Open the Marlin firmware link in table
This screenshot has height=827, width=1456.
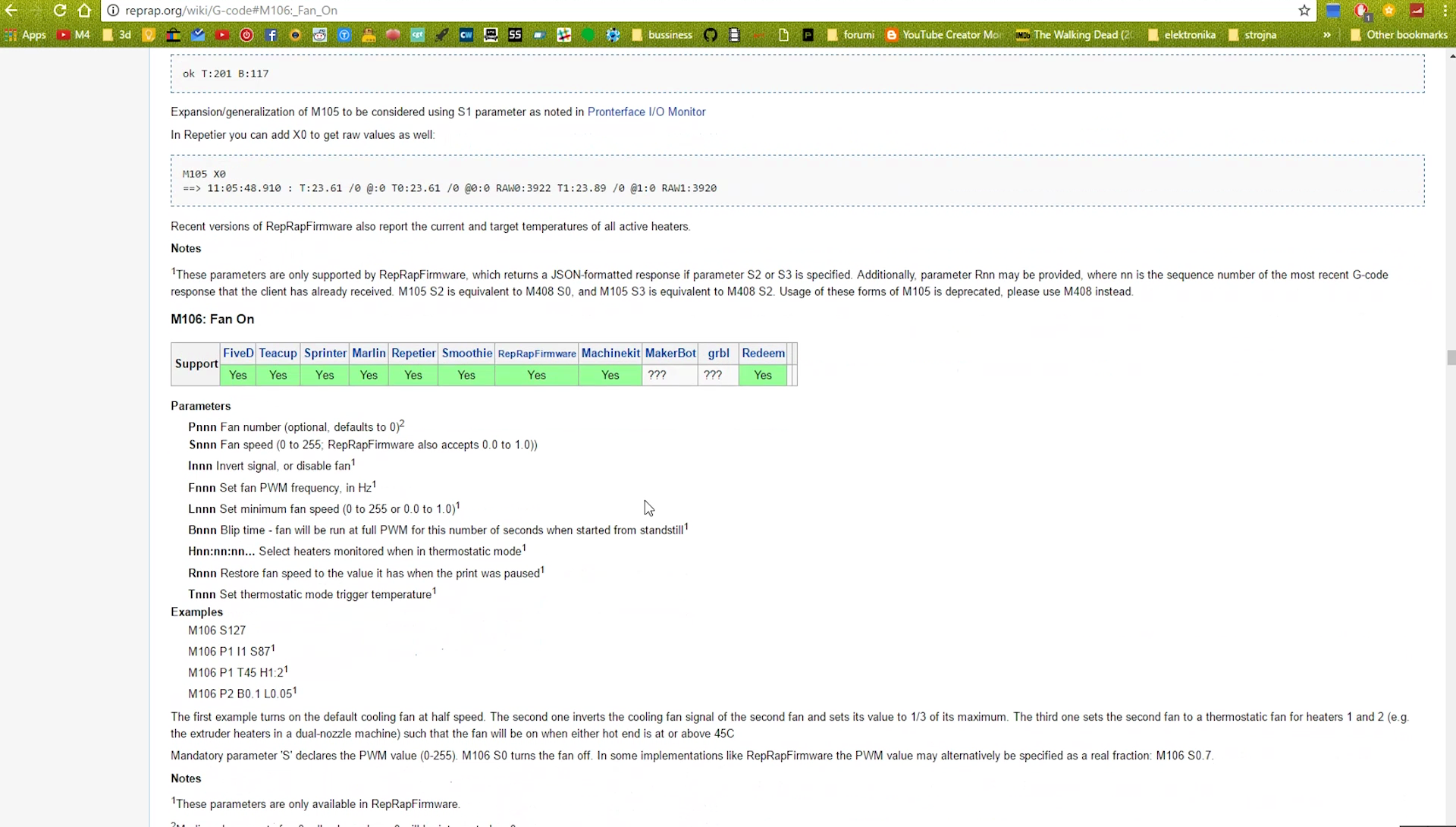[x=369, y=353]
